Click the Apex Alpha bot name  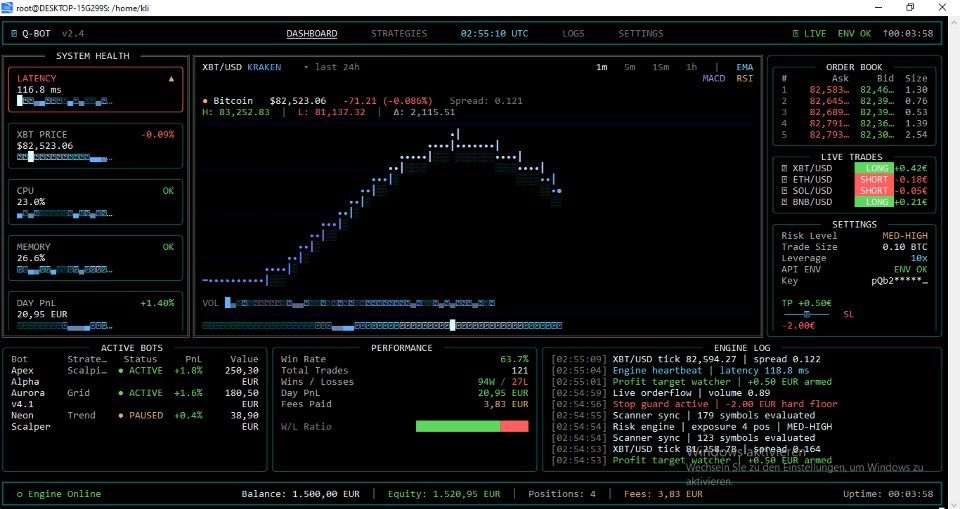click(x=25, y=376)
